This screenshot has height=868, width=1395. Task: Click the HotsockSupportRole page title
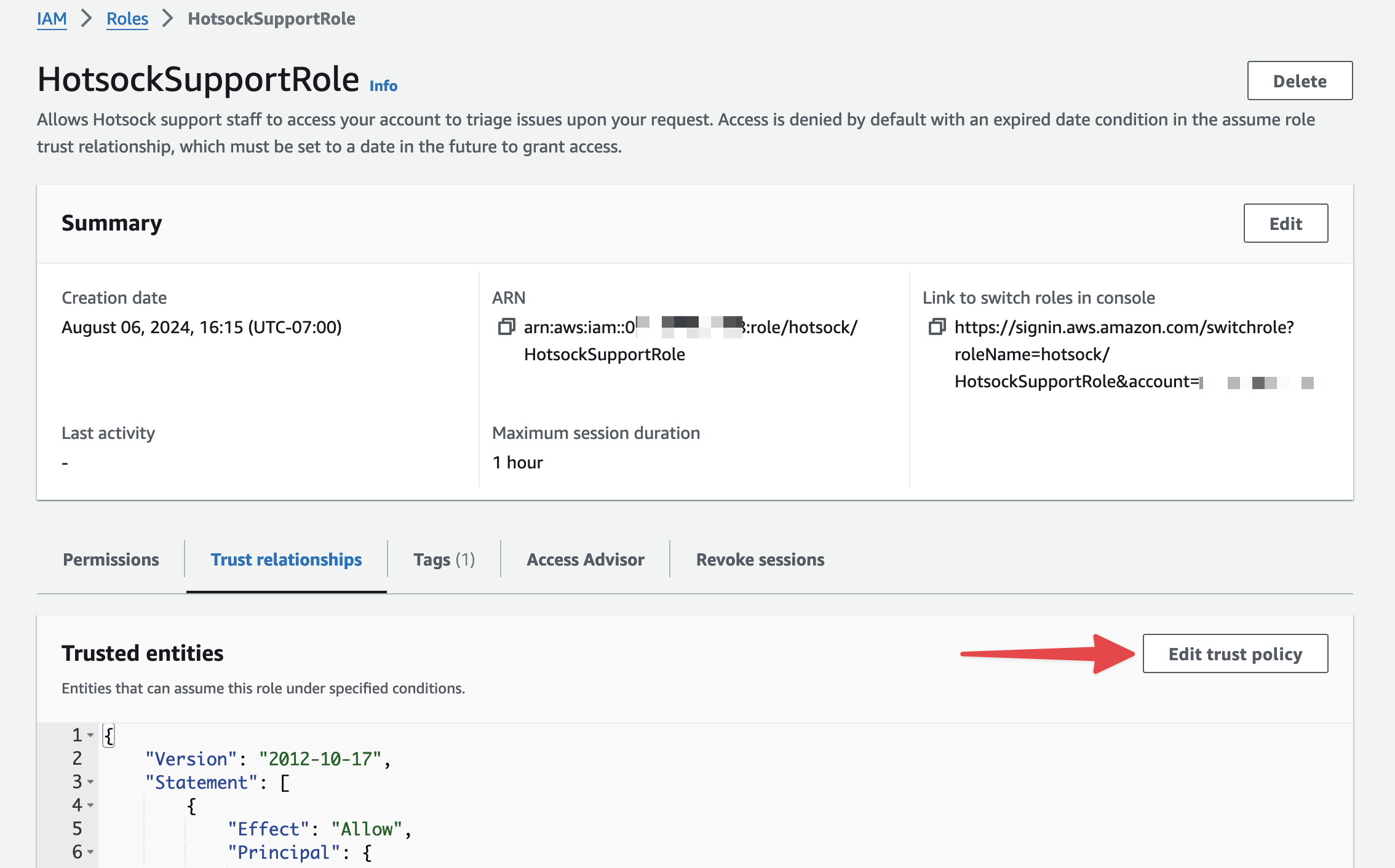(198, 79)
